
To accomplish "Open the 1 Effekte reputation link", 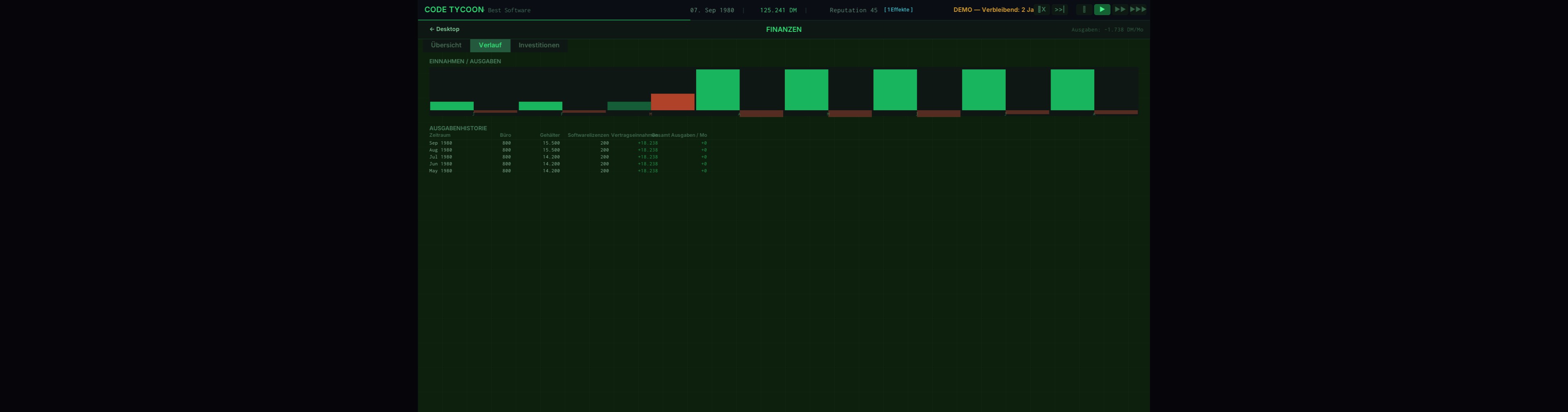I will (898, 10).
